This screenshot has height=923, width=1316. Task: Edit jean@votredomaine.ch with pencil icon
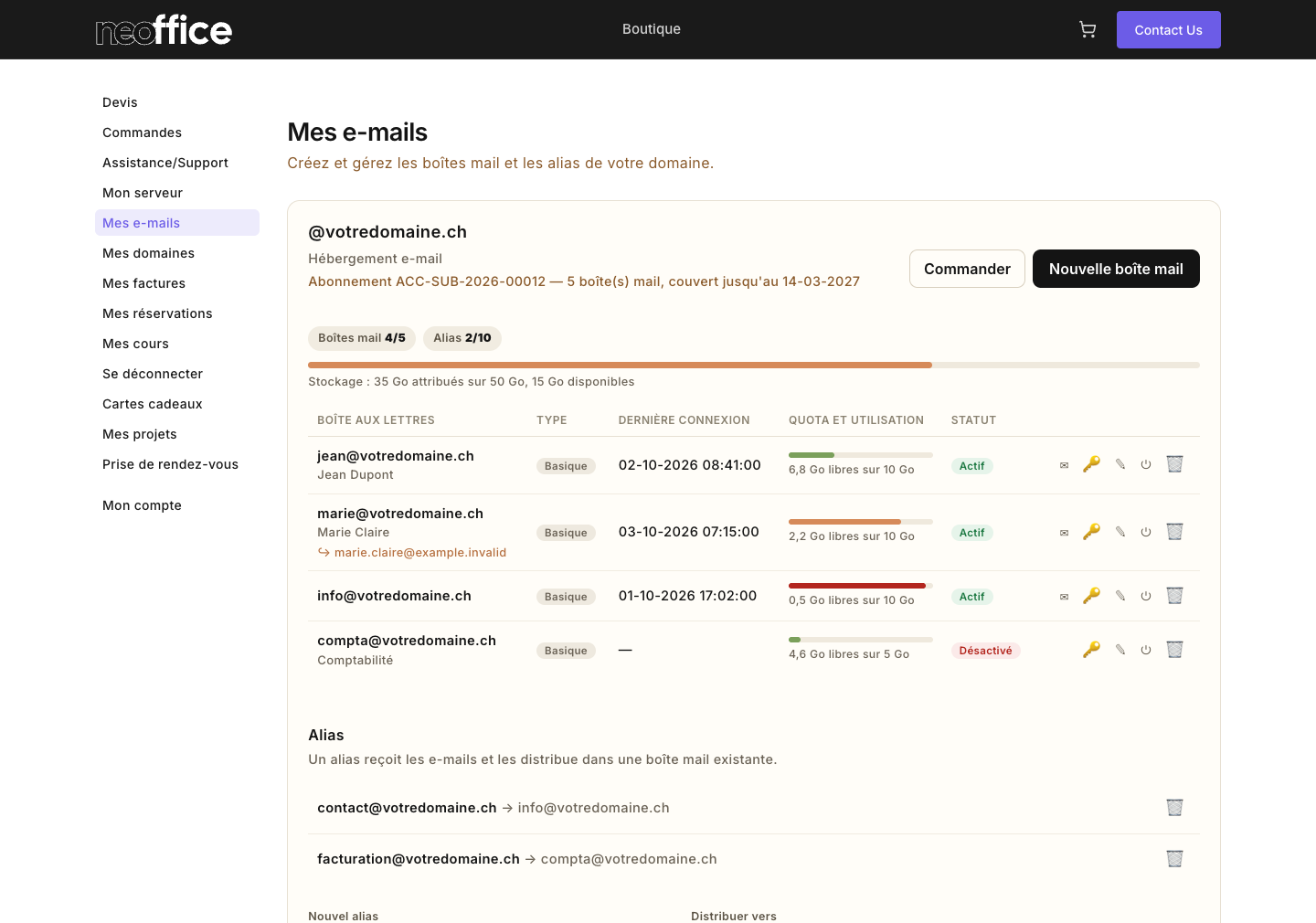[x=1120, y=464]
